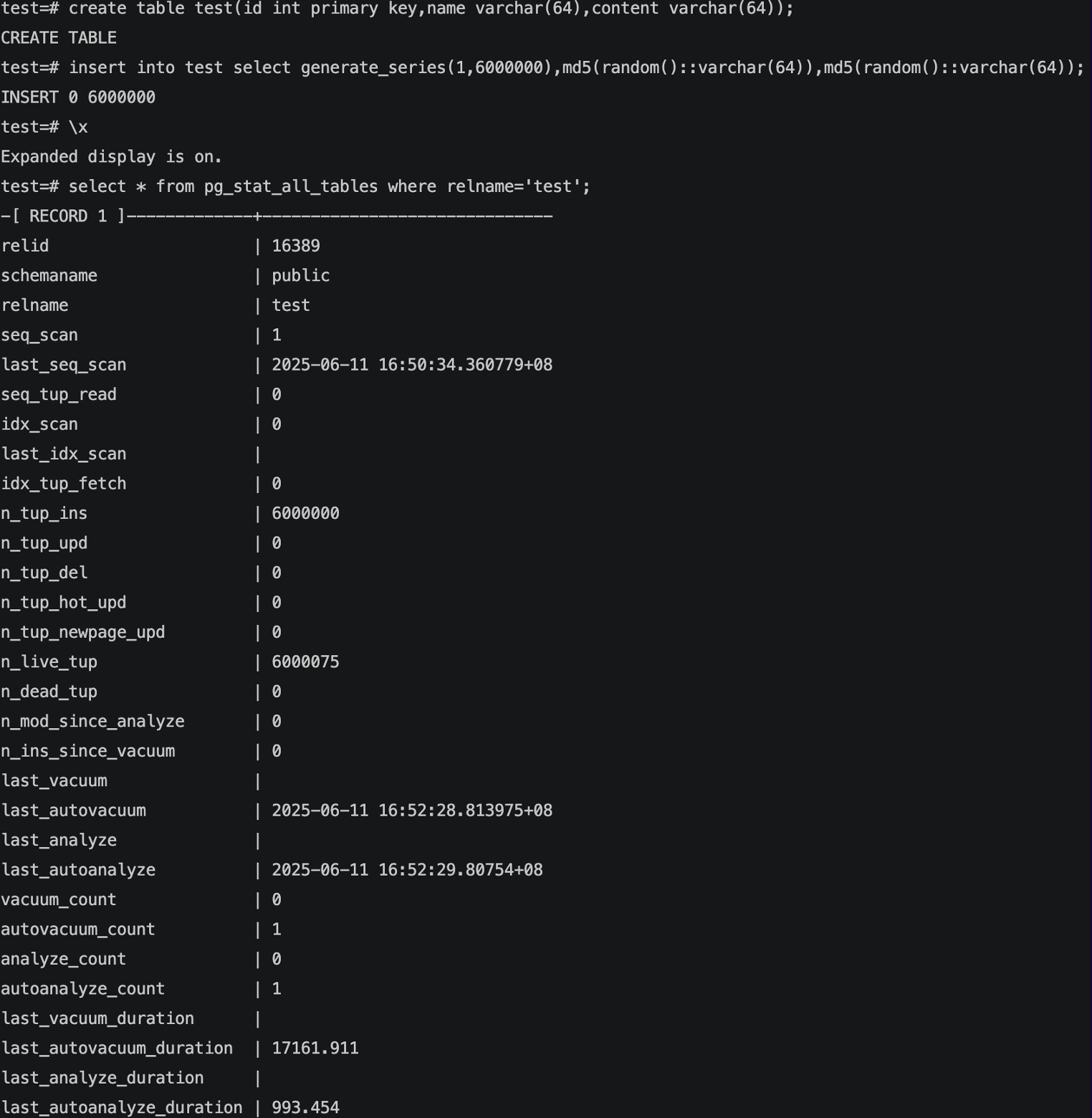Click the relid value 16389
The width and height of the screenshot is (1092, 1118).
(x=295, y=246)
